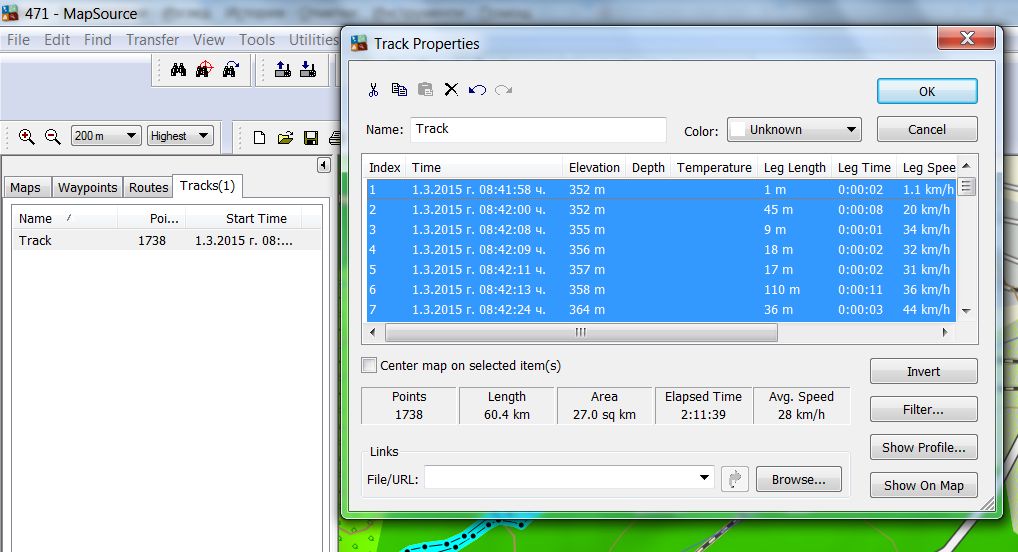Click the Save floppy disk icon

pyautogui.click(x=311, y=137)
